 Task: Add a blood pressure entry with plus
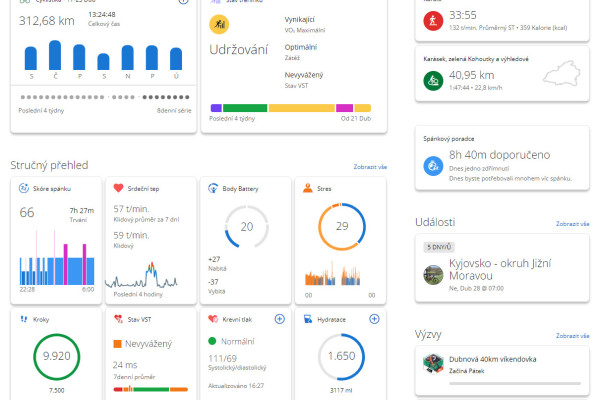280,319
